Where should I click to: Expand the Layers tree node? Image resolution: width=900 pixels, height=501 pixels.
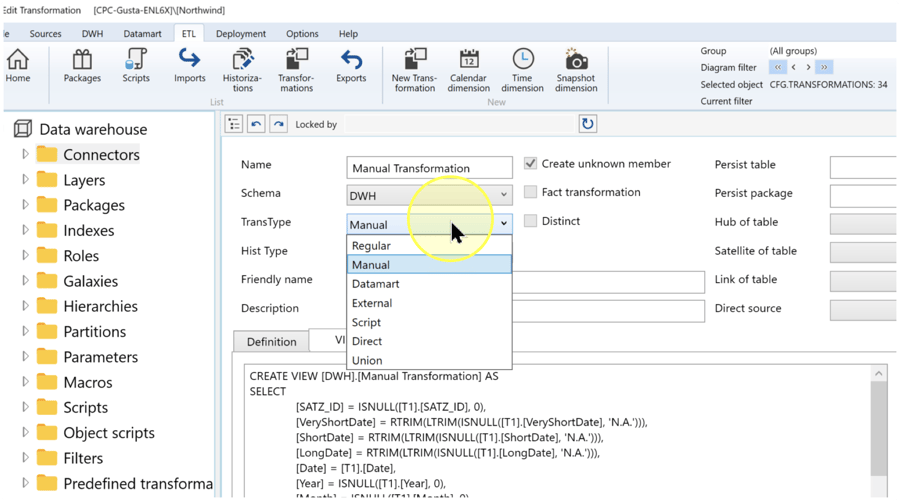point(25,180)
